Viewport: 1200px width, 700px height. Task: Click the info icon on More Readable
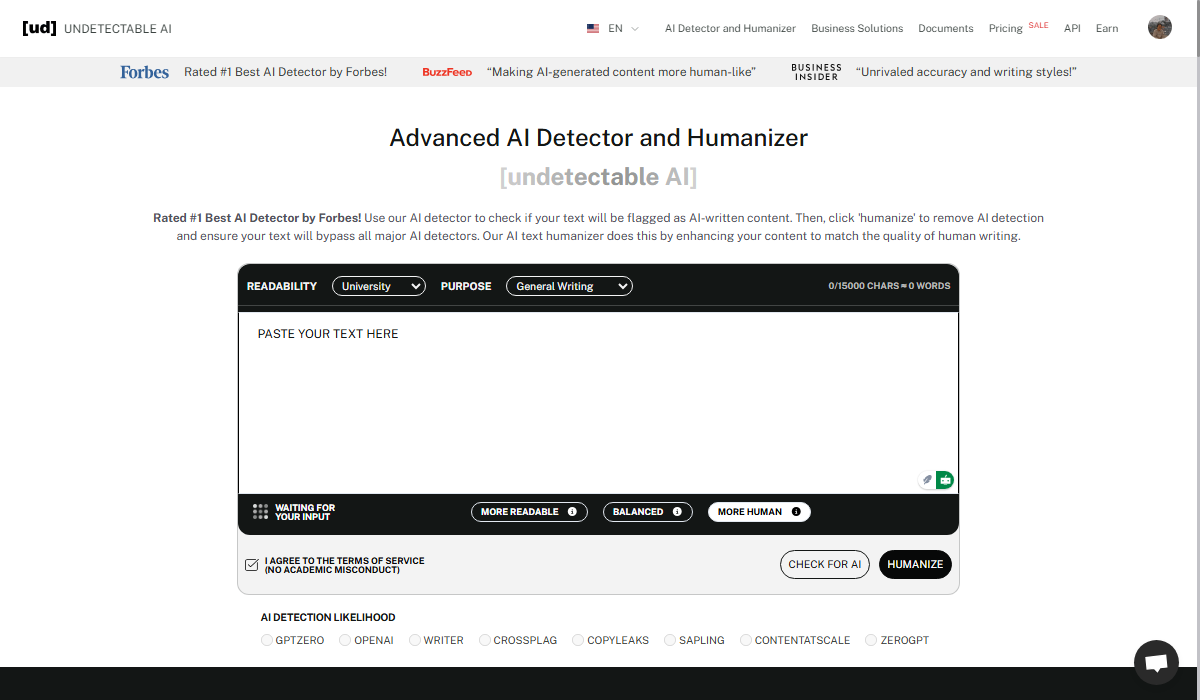[572, 512]
